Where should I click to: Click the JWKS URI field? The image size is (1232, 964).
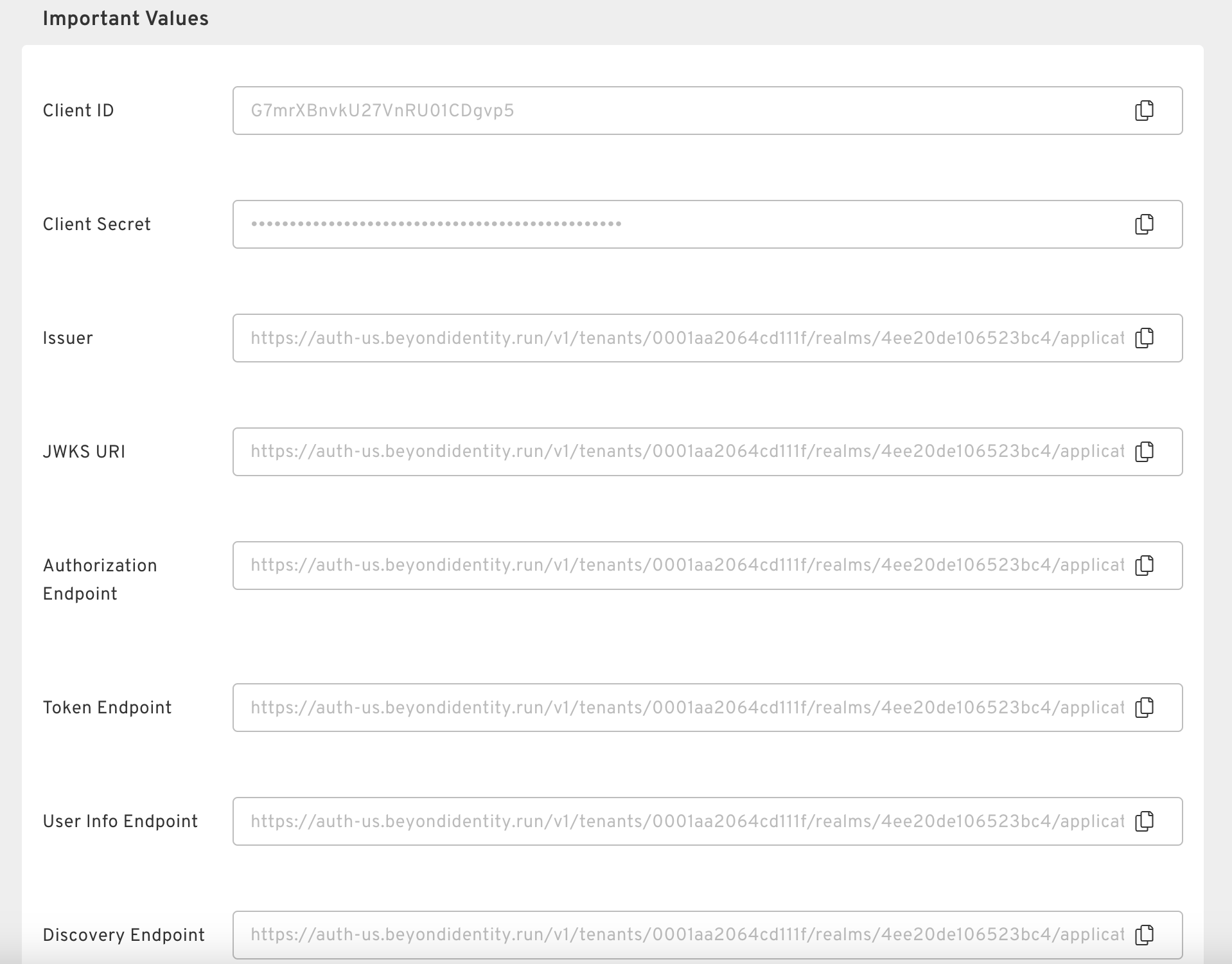coord(707,452)
